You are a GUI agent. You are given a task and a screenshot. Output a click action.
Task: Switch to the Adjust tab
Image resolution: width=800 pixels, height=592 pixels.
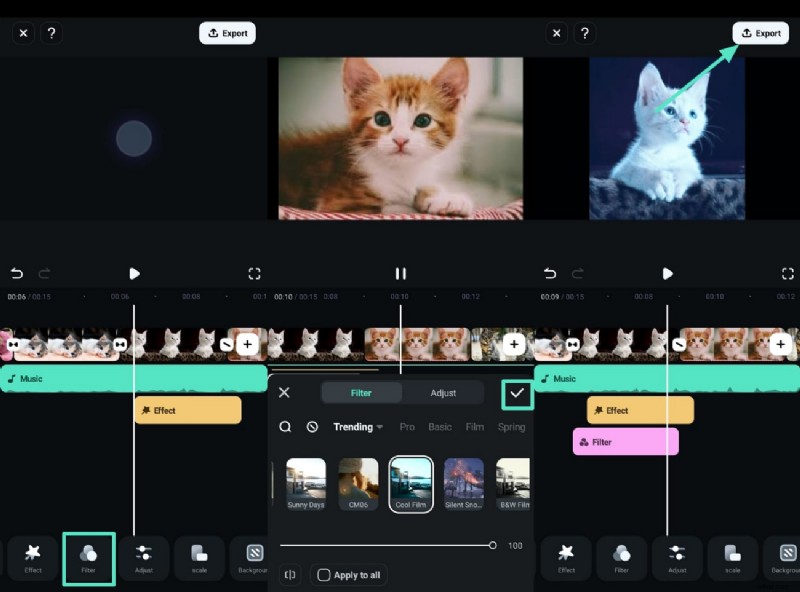coord(444,392)
